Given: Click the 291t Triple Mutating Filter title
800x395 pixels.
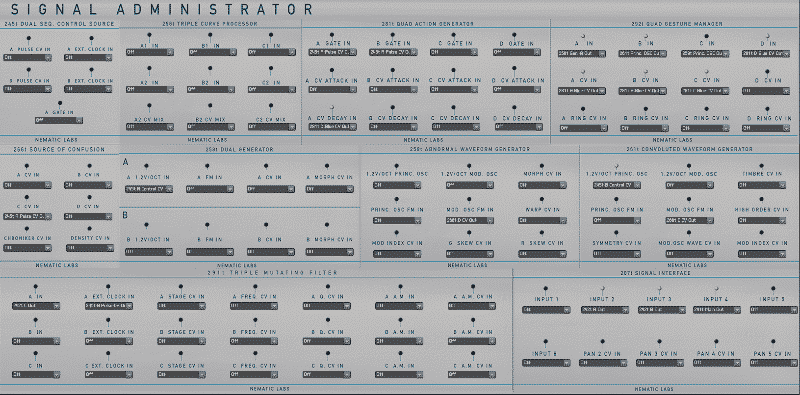Looking at the screenshot, I should pyautogui.click(x=272, y=273).
